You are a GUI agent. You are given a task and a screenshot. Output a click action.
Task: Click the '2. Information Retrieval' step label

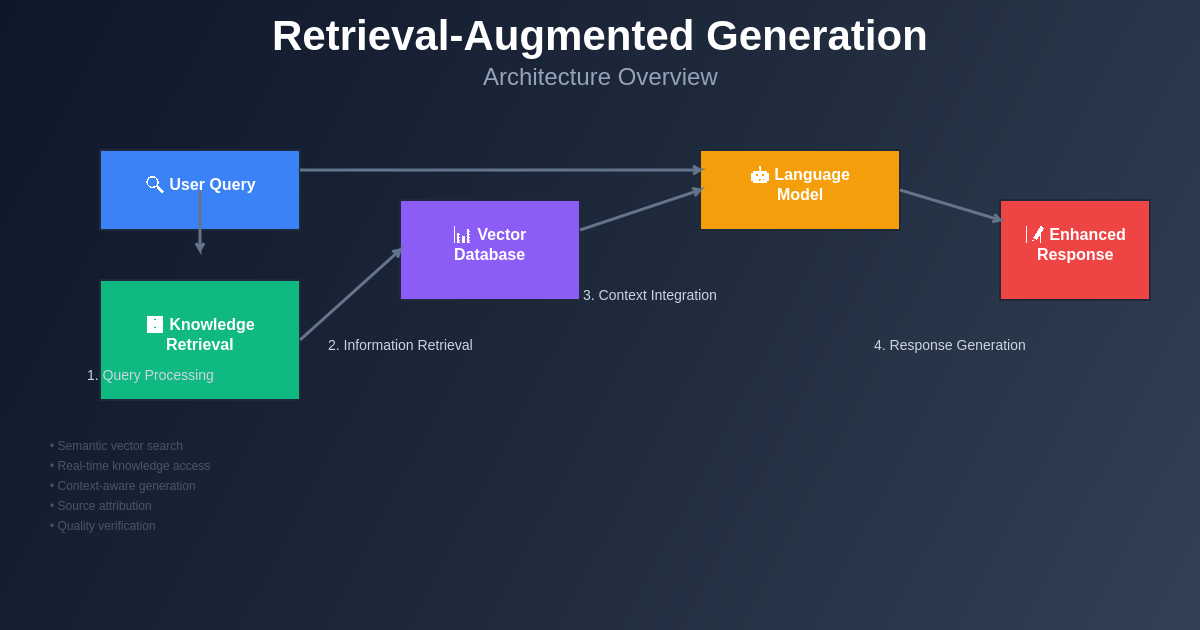point(400,345)
